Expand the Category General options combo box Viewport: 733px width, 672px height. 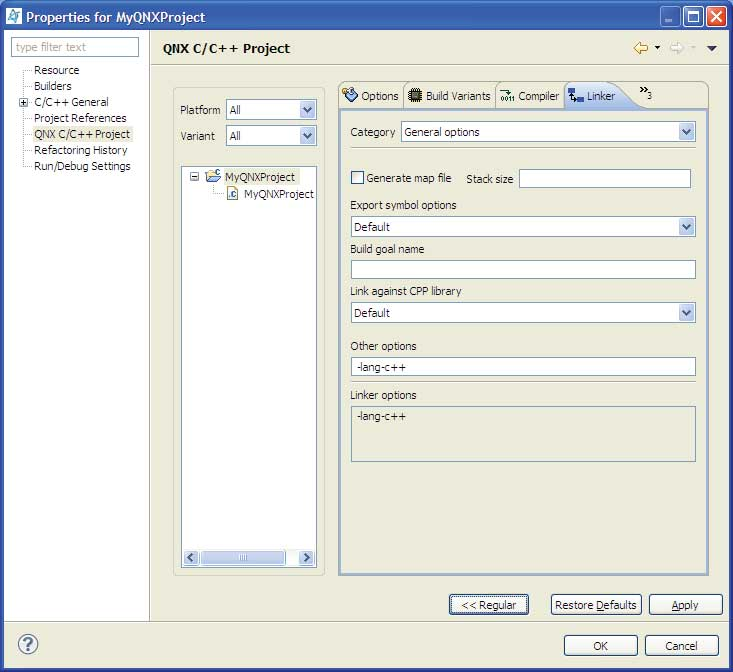pyautogui.click(x=686, y=132)
